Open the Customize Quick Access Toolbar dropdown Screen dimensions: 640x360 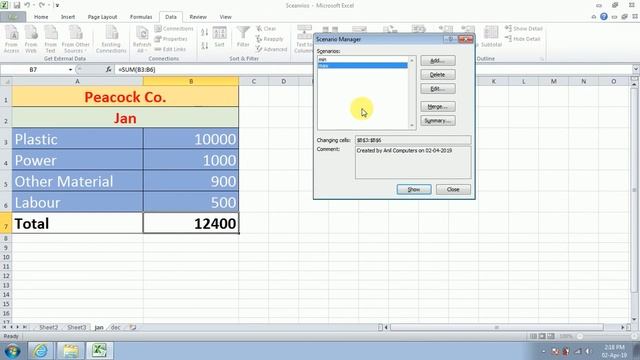tap(57, 5)
